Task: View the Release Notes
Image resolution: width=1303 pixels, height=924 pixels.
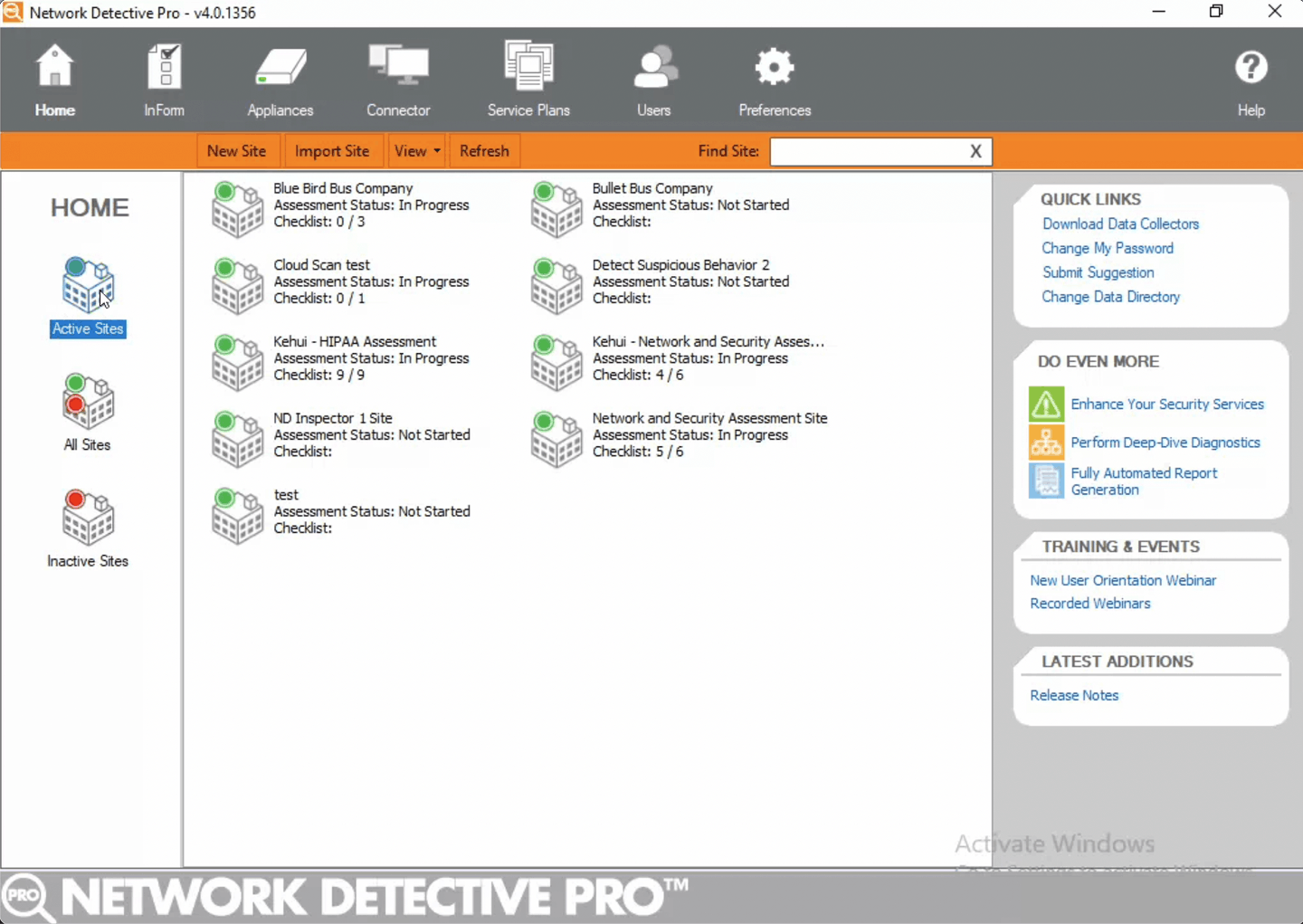Action: [x=1074, y=695]
